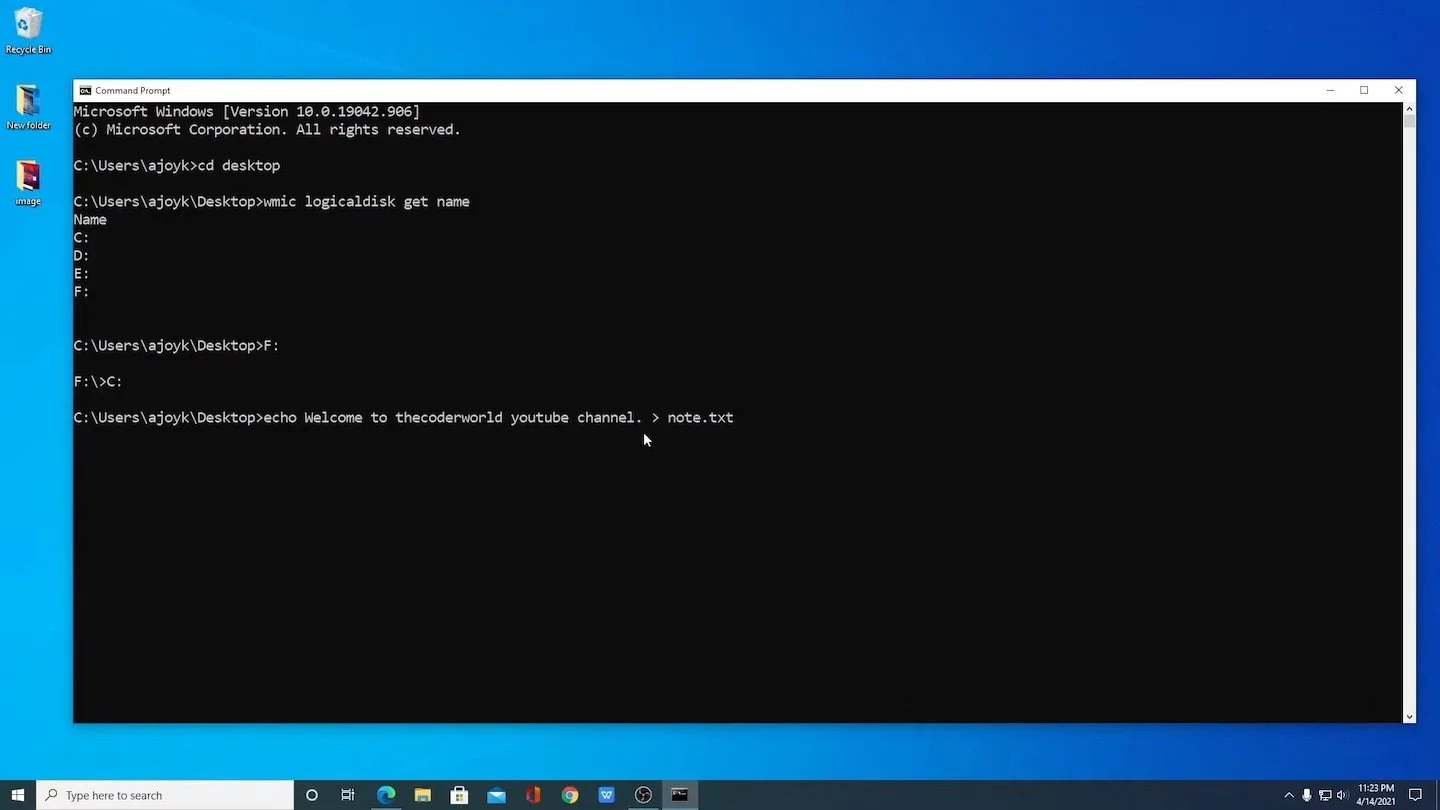1440x810 pixels.
Task: Click the scroll down arrow of console scrollbar
Action: tap(1409, 716)
